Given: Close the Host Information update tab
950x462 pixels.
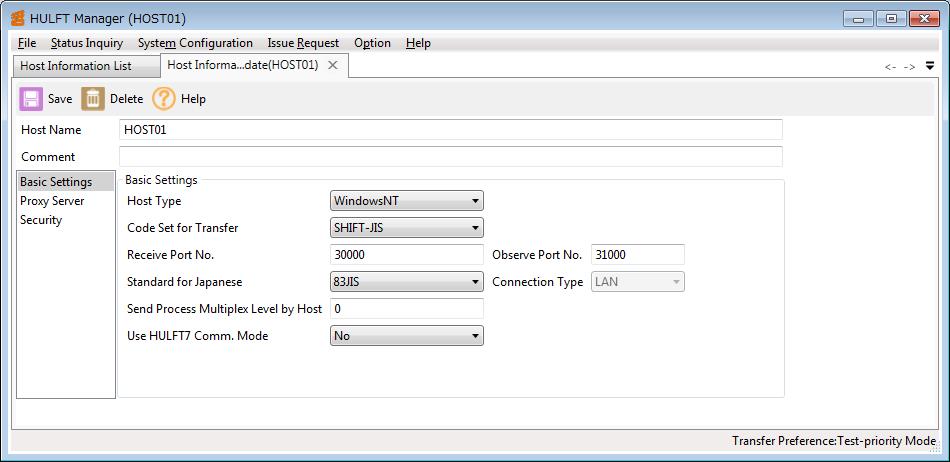Looking at the screenshot, I should pyautogui.click(x=333, y=65).
